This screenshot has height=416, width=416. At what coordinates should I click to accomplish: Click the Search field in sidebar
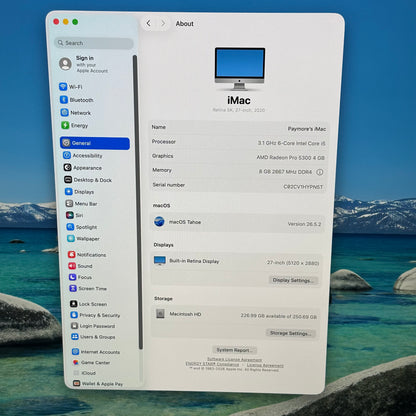(x=94, y=43)
